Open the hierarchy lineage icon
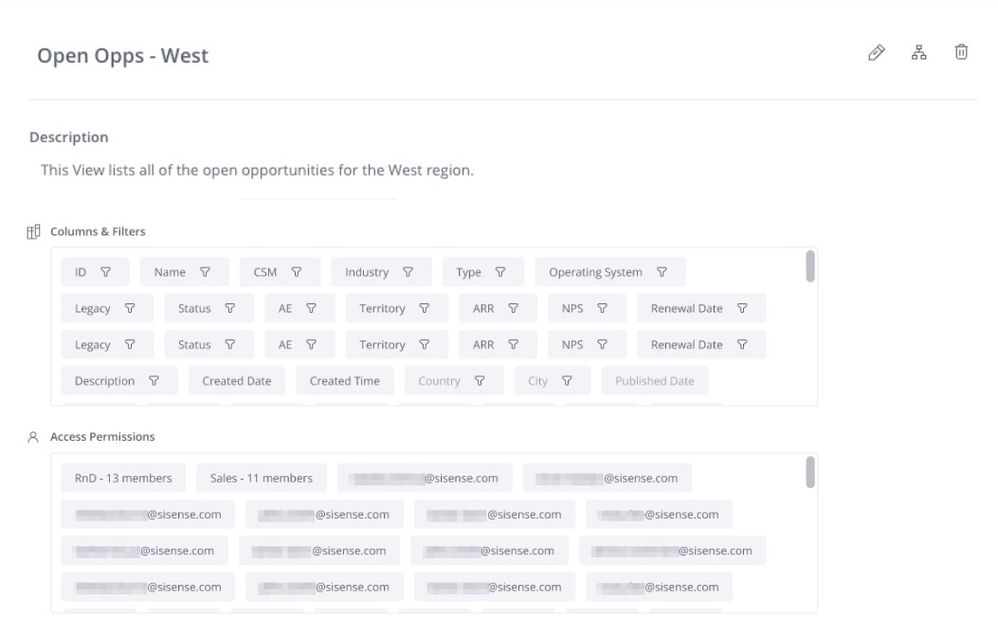The width and height of the screenshot is (998, 638). tap(919, 53)
